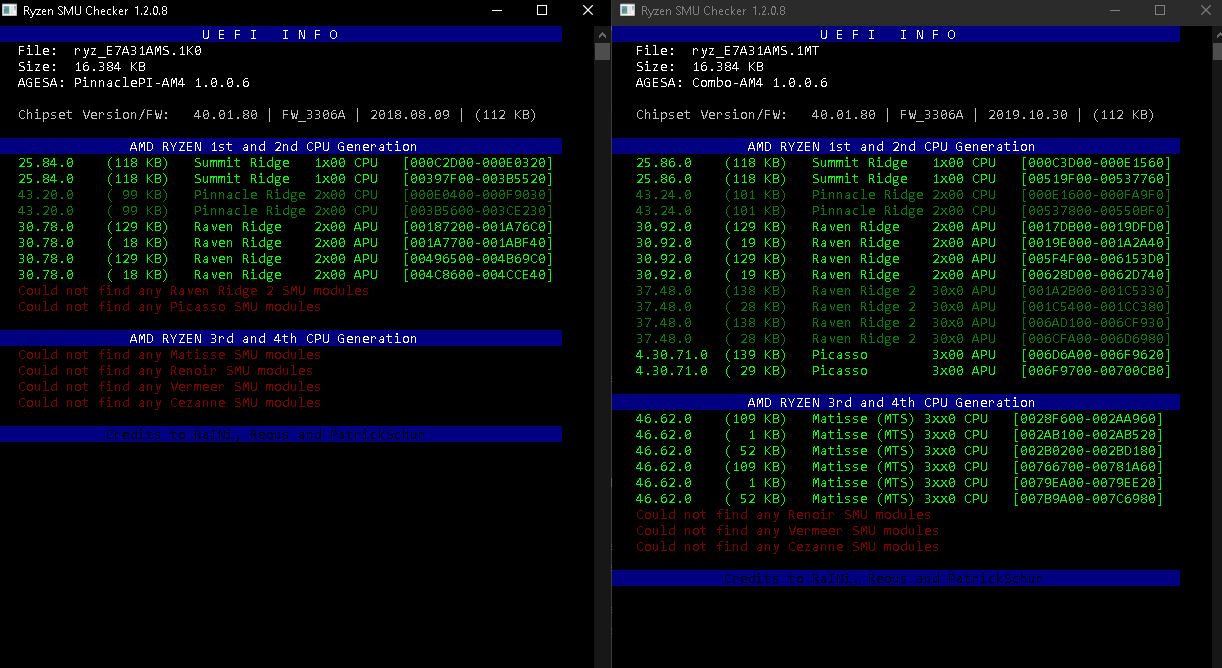Click 'Could not find any Matisse SMU modules'
The width and height of the screenshot is (1222, 668).
(x=169, y=354)
